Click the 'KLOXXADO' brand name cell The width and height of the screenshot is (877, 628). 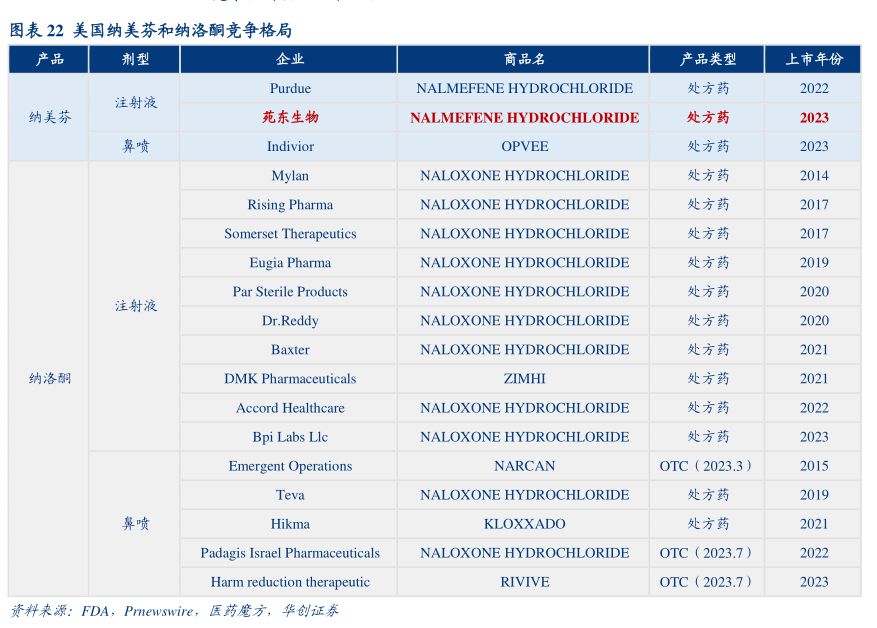tap(524, 525)
